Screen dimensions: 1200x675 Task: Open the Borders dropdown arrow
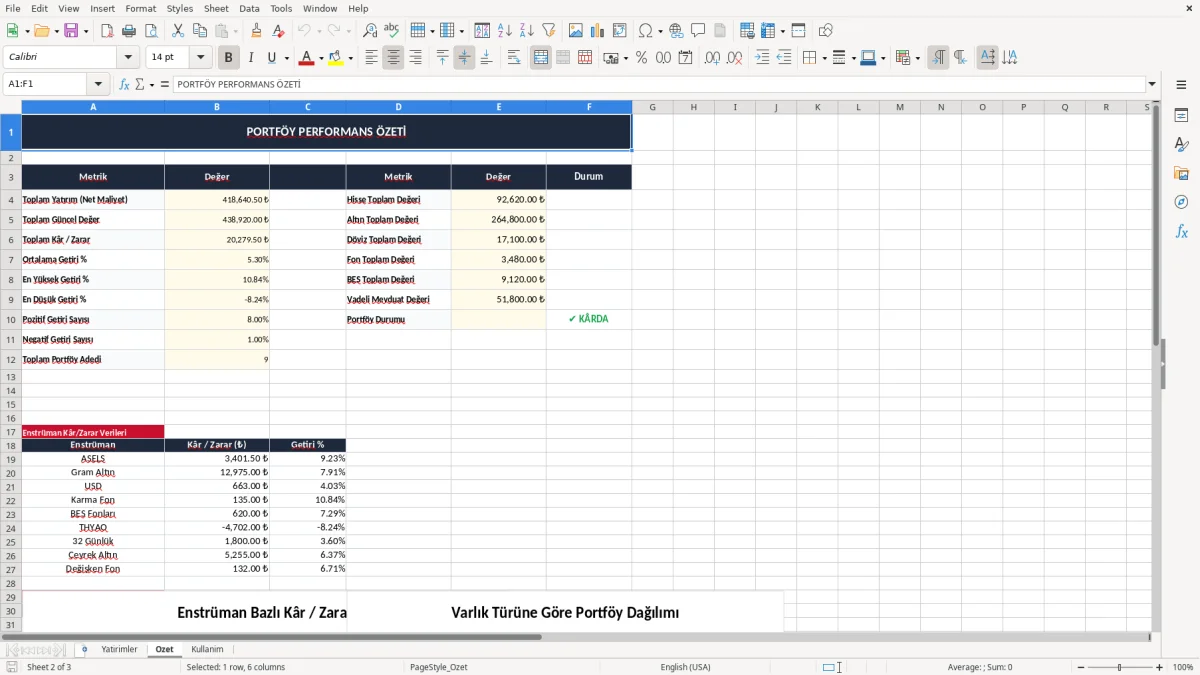pos(824,58)
